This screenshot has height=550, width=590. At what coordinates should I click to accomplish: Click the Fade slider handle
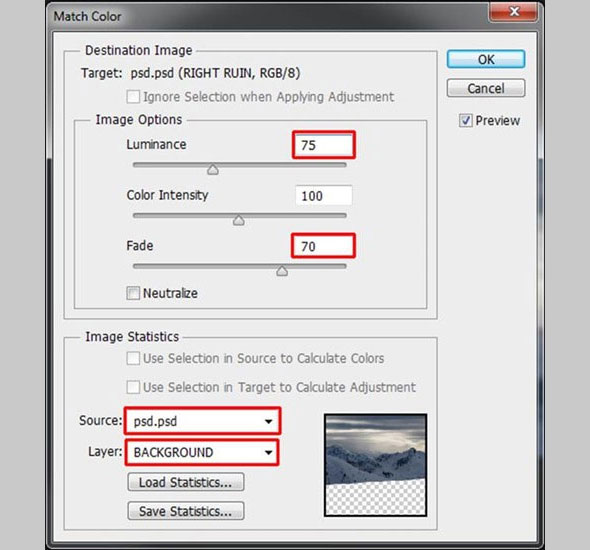[x=282, y=270]
